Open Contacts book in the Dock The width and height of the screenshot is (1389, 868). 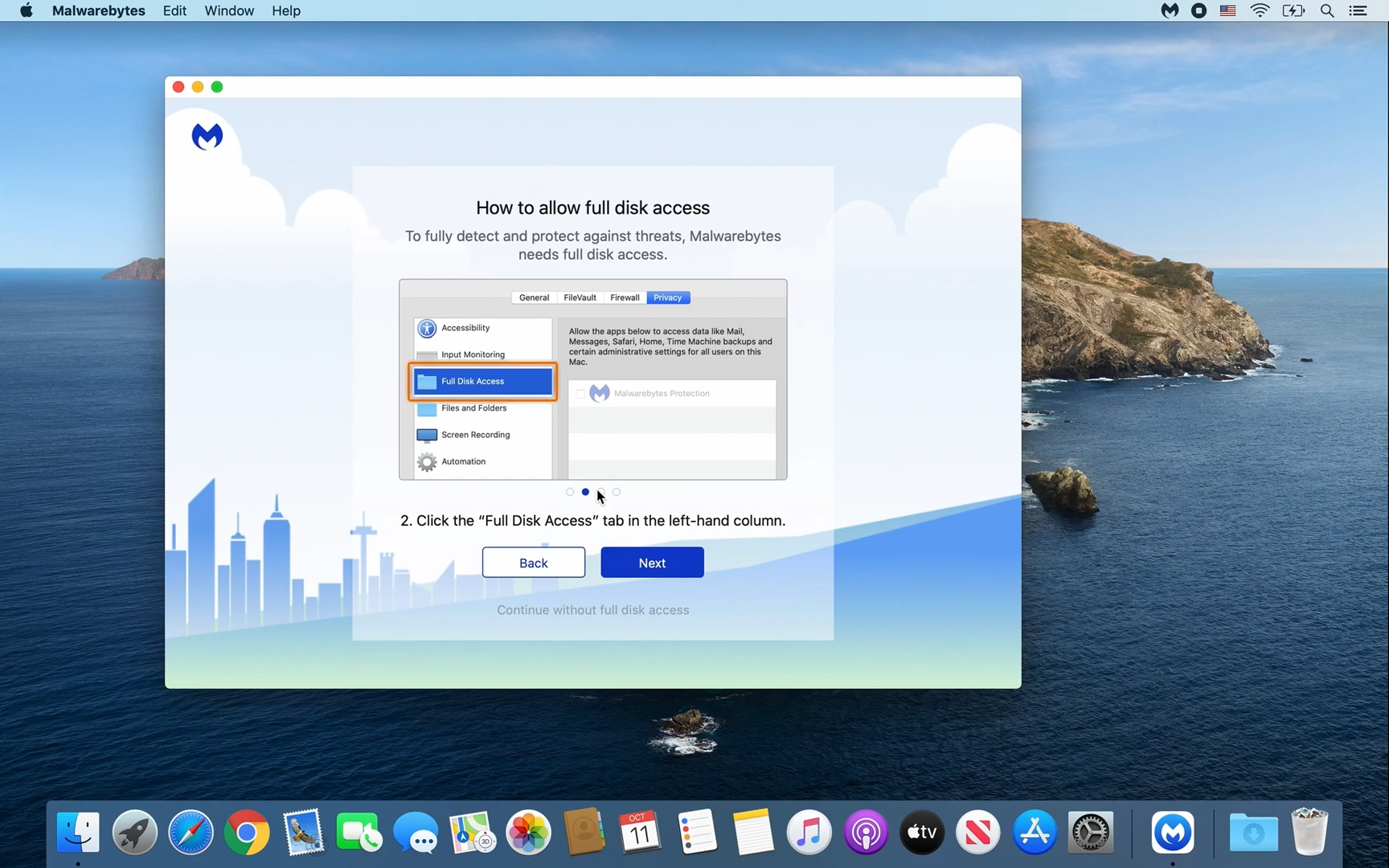pyautogui.click(x=584, y=832)
